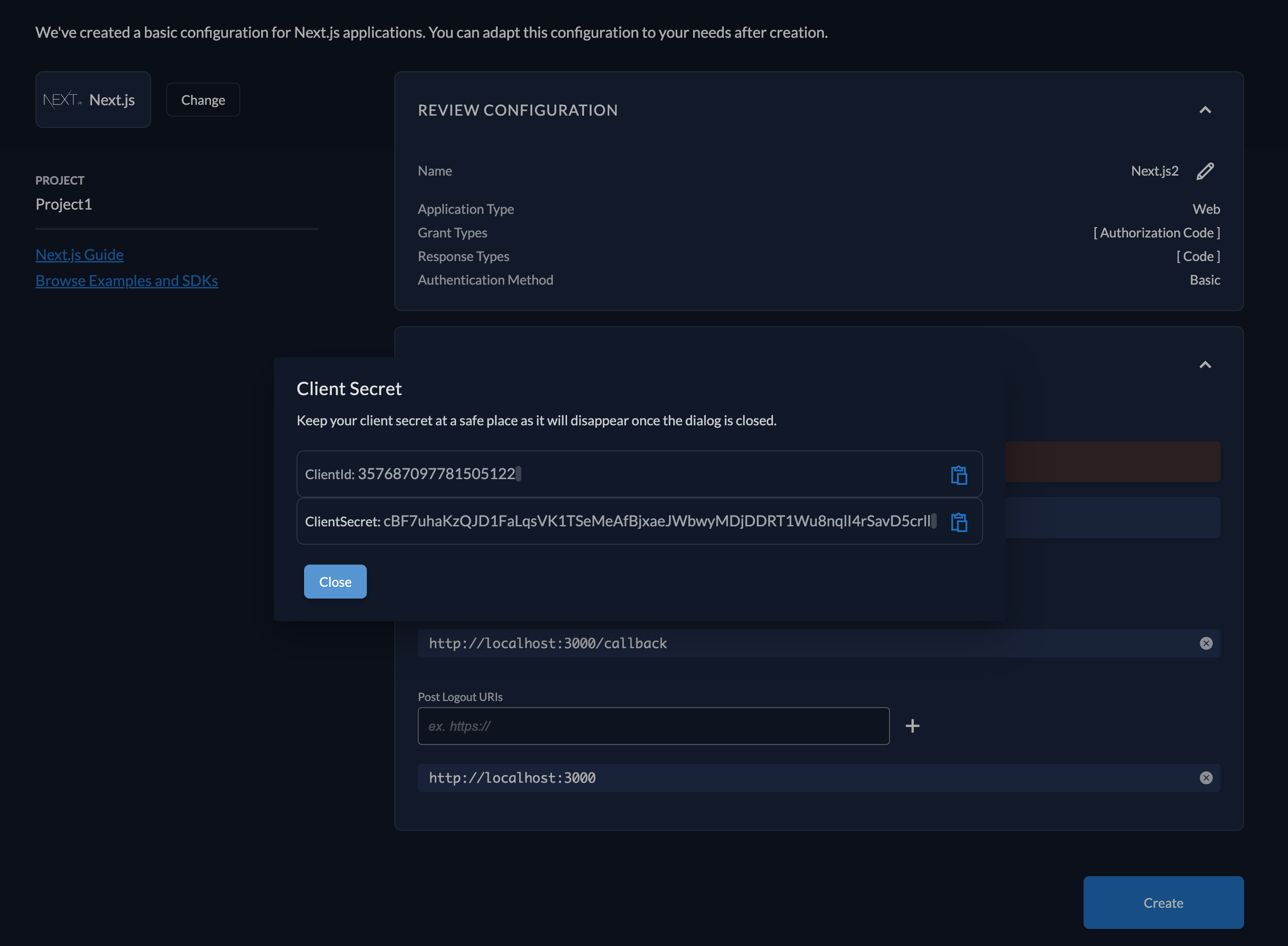Click the Next.js framework logo tile
This screenshot has width=1288, height=946.
click(x=93, y=100)
